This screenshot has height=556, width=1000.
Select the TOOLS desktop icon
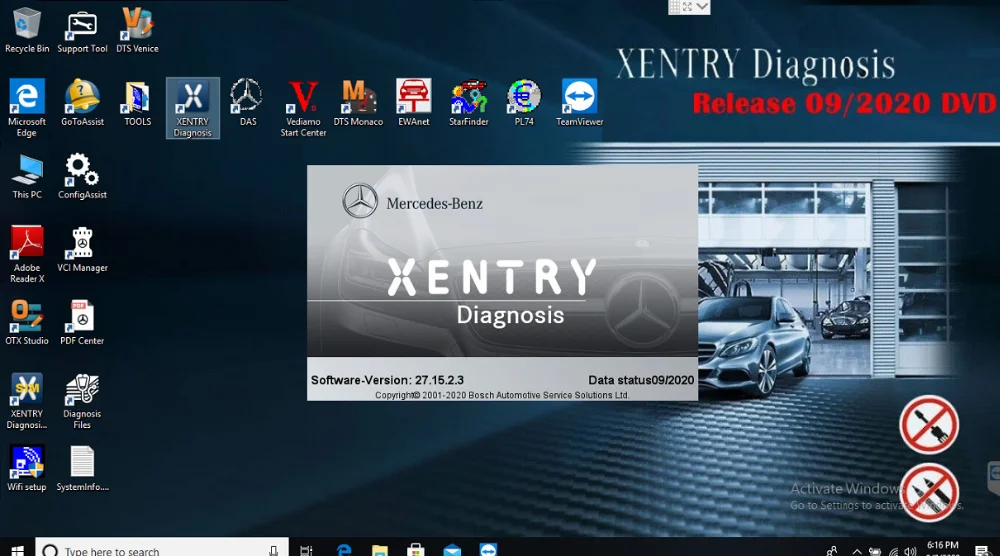click(137, 103)
